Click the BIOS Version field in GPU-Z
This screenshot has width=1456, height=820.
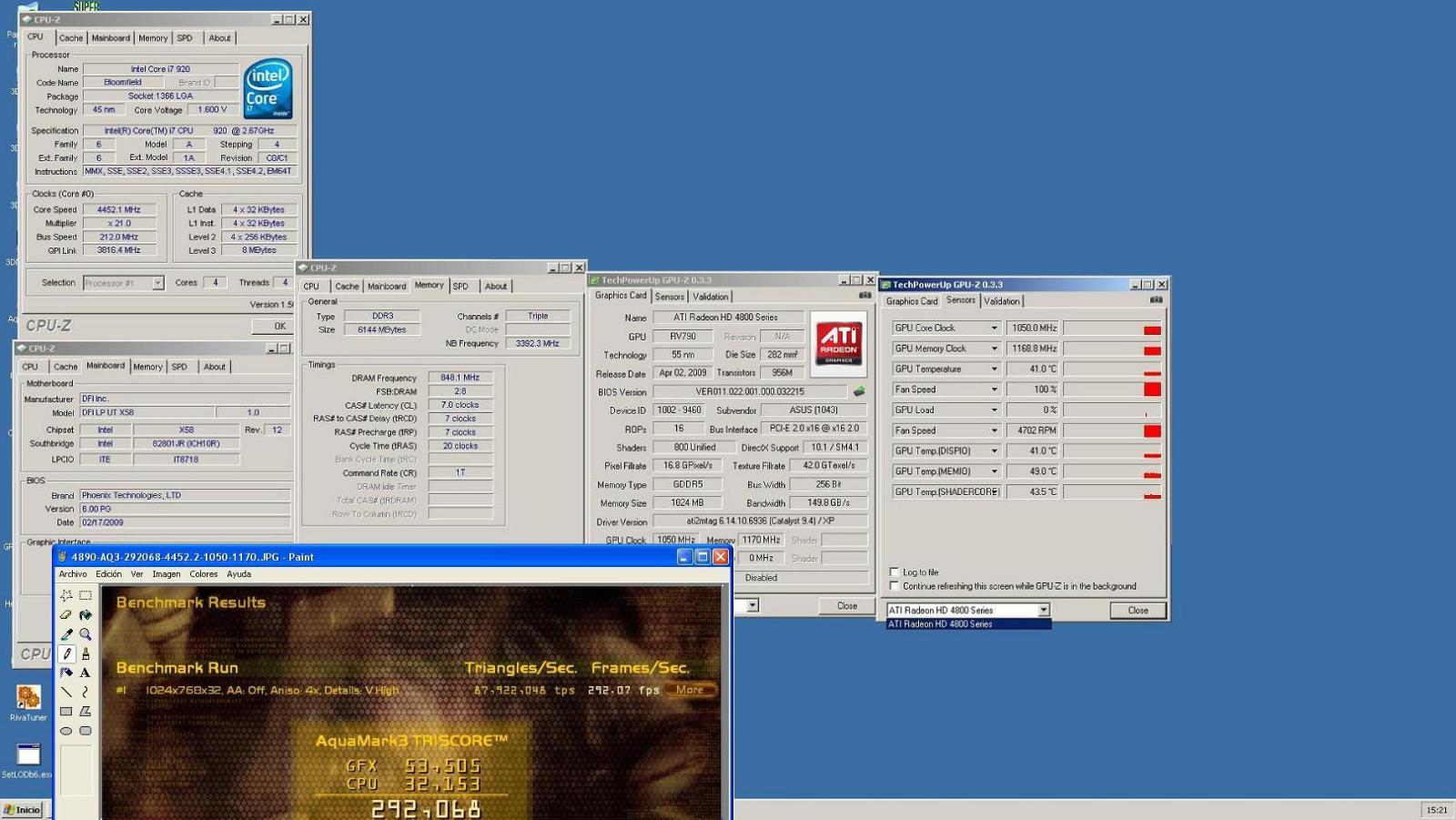[x=750, y=391]
